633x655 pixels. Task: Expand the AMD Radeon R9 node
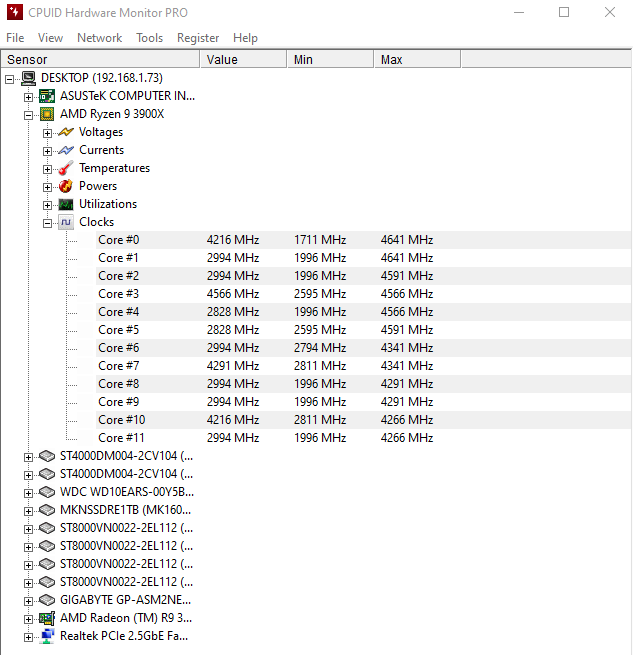pos(28,619)
